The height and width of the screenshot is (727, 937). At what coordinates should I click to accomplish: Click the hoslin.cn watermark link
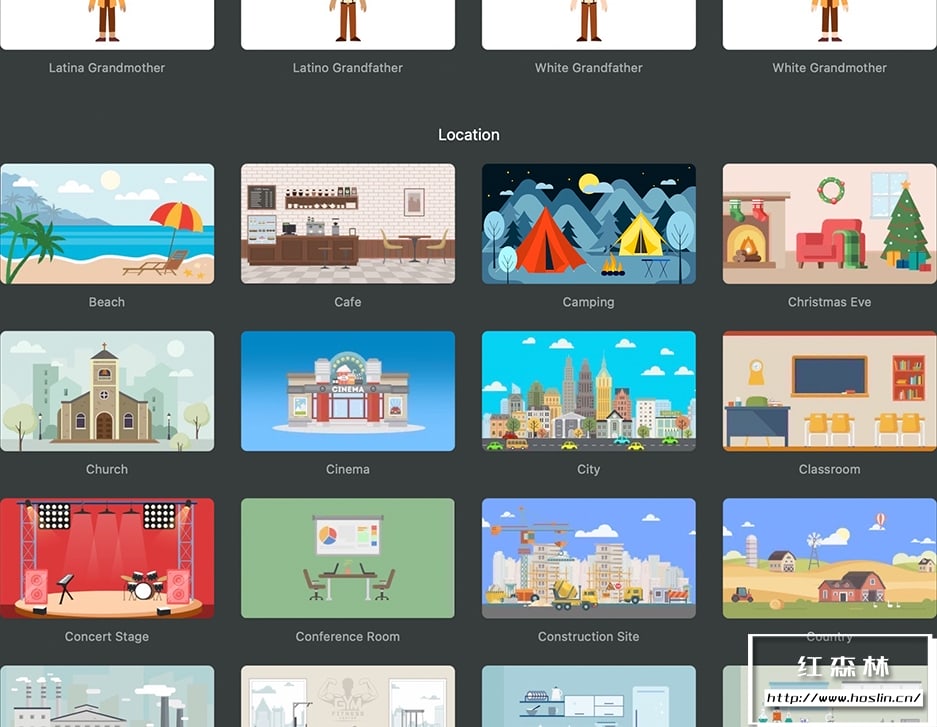coord(843,697)
